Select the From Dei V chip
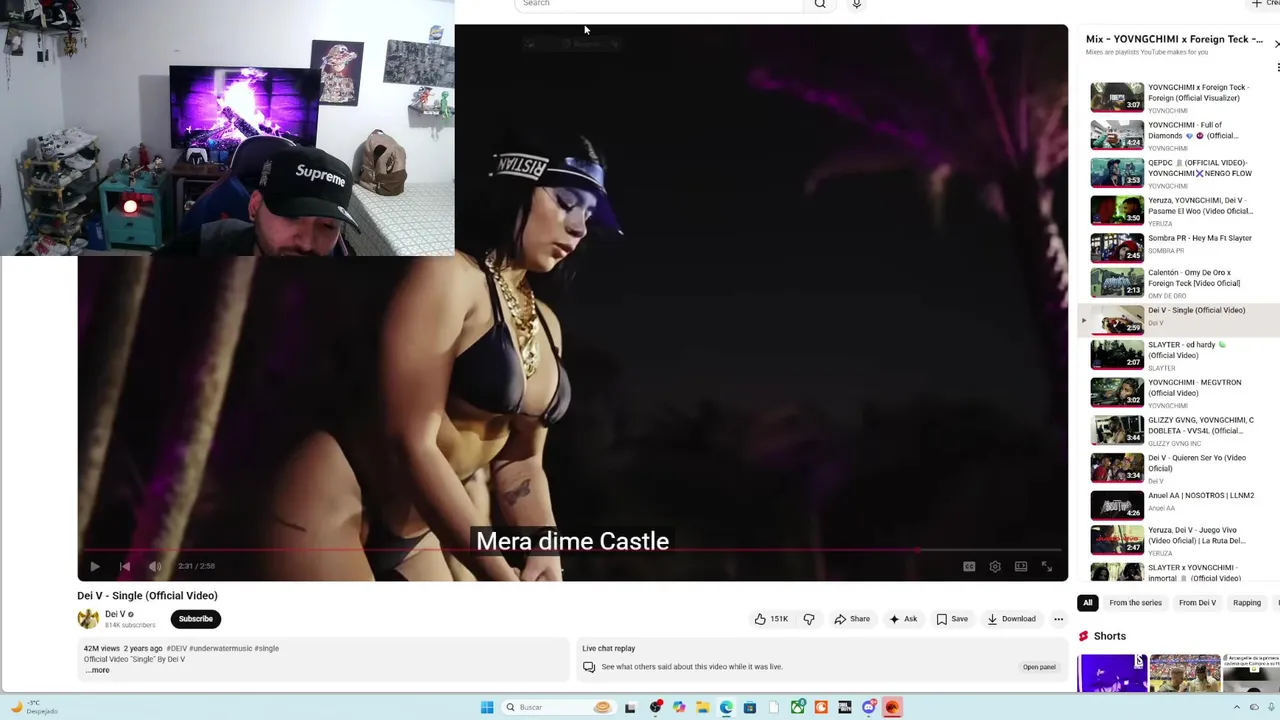This screenshot has width=1280, height=720. [x=1197, y=603]
